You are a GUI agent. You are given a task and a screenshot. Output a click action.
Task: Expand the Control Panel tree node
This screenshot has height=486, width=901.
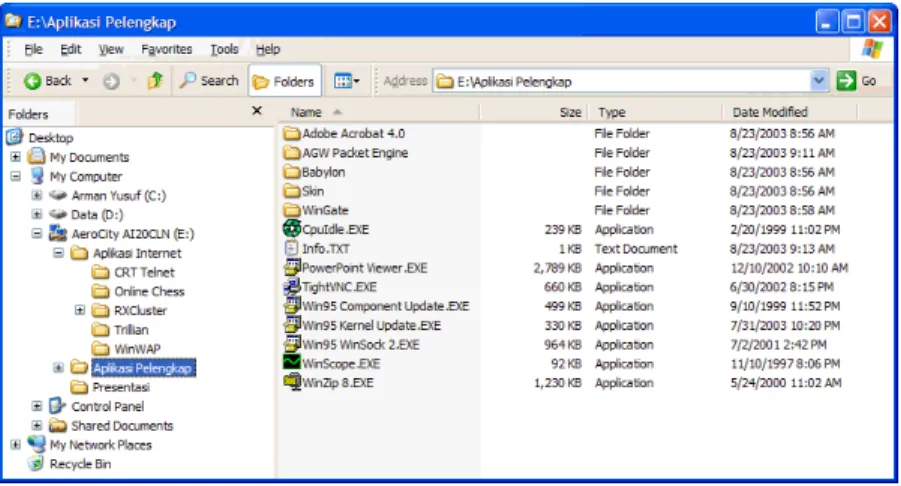37,406
